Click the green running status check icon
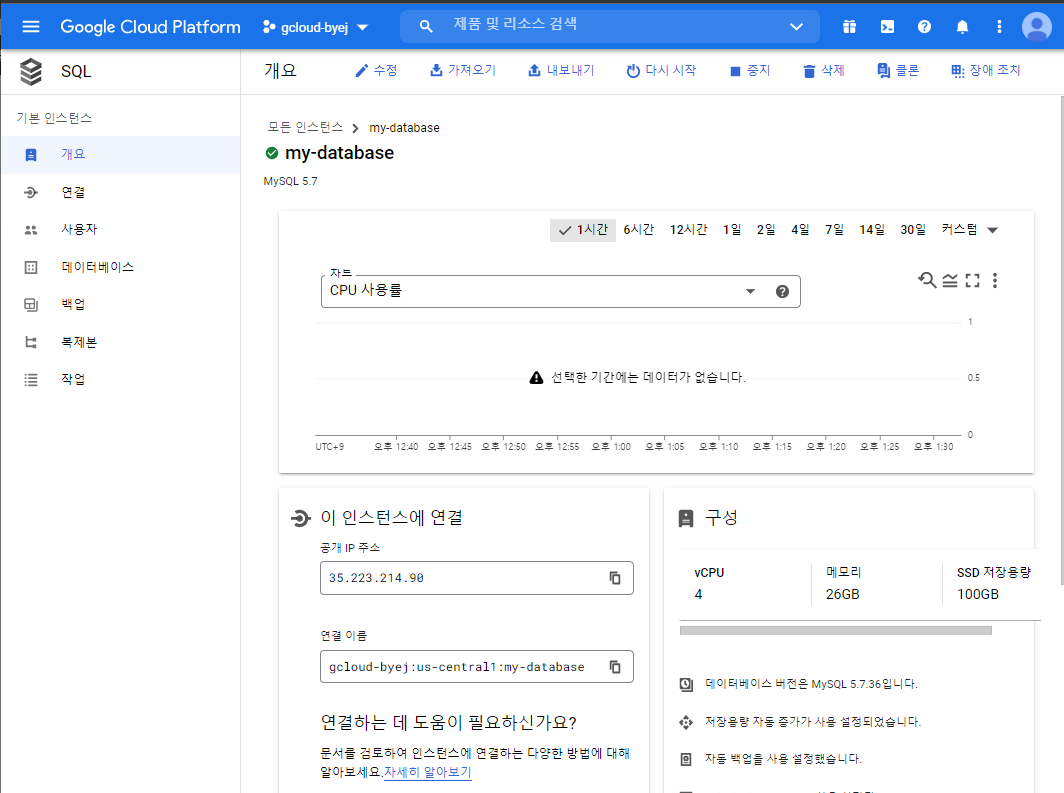This screenshot has height=793, width=1064. [272, 153]
